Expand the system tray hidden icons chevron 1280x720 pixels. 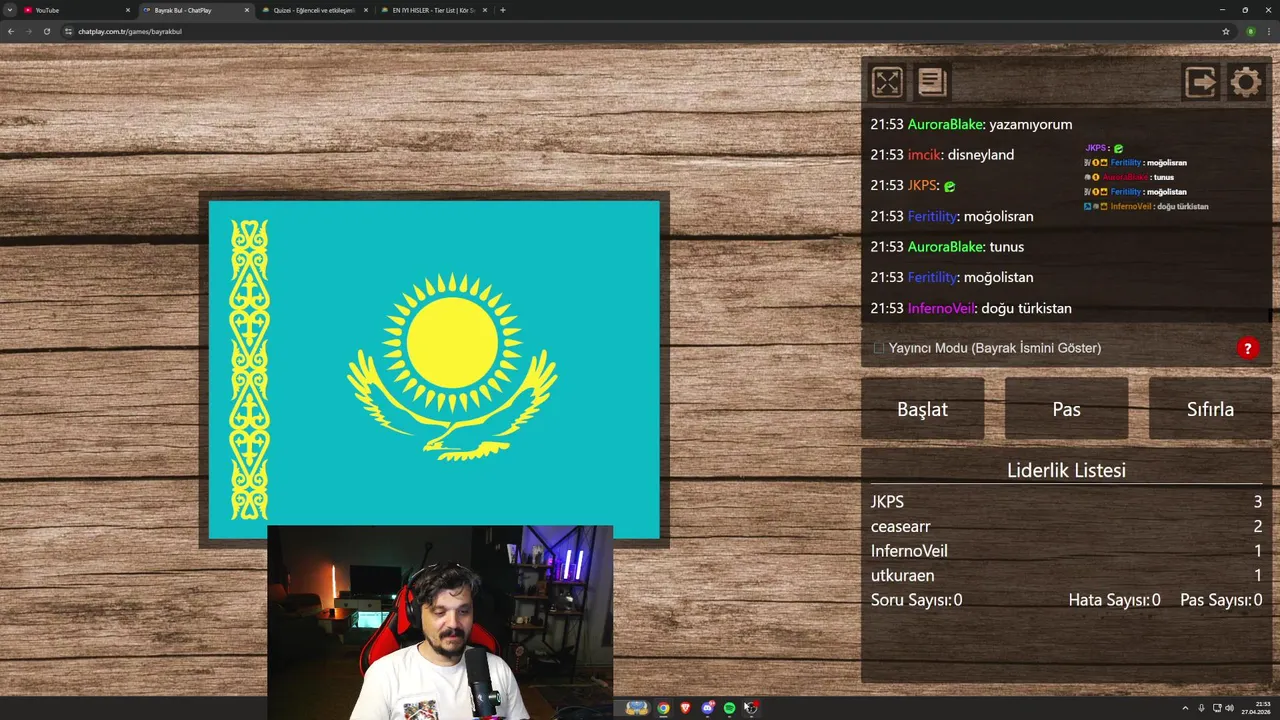[1186, 708]
